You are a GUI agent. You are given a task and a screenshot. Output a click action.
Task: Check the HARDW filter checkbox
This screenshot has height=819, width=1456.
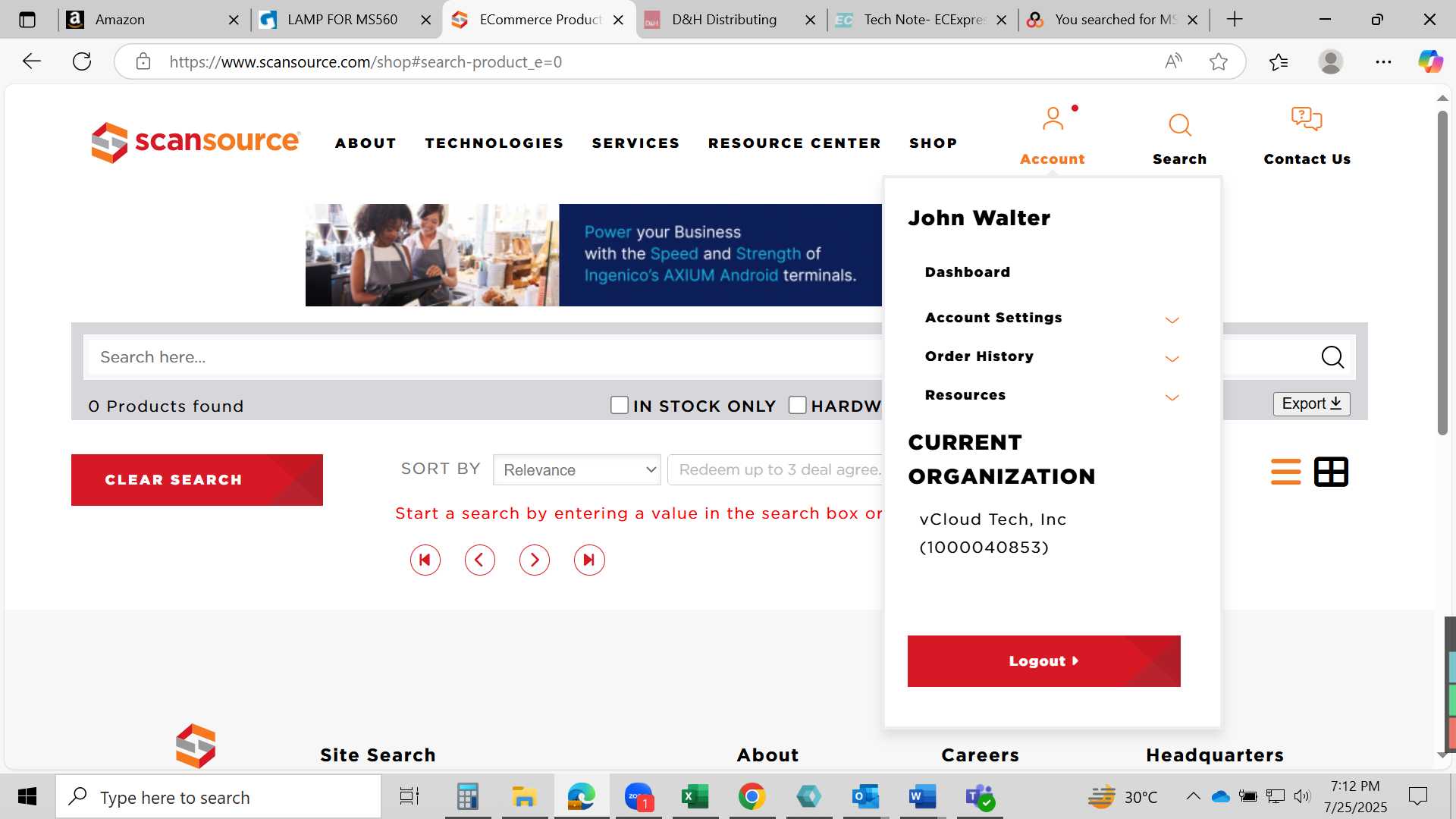[797, 406]
